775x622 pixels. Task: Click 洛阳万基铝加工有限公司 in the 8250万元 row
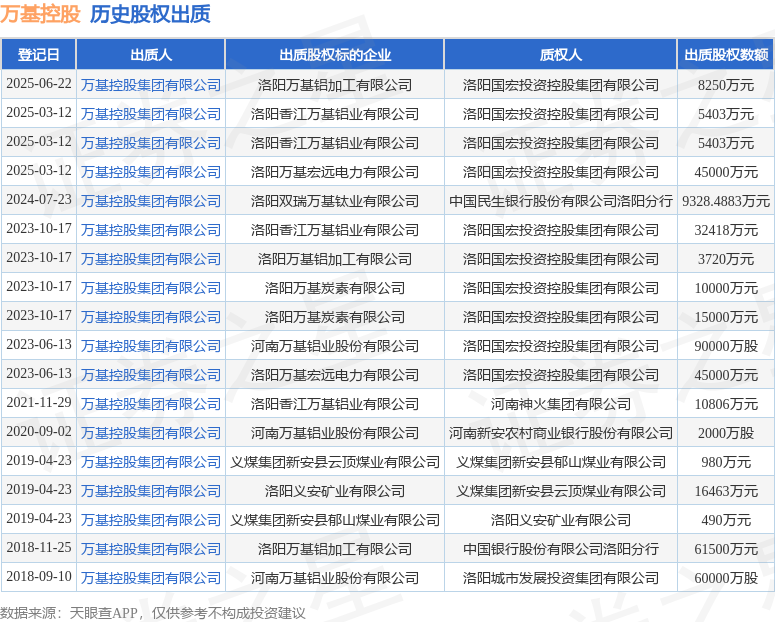(335, 85)
